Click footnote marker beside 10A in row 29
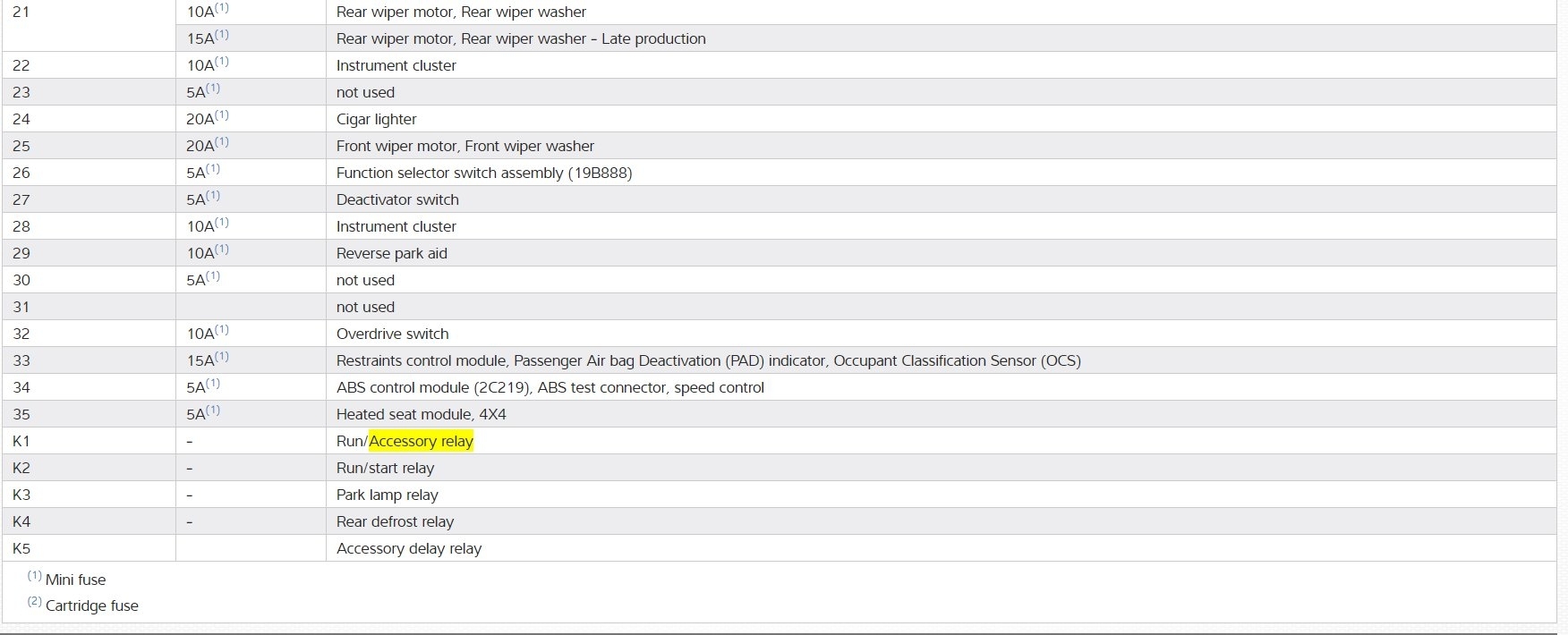 [222, 250]
